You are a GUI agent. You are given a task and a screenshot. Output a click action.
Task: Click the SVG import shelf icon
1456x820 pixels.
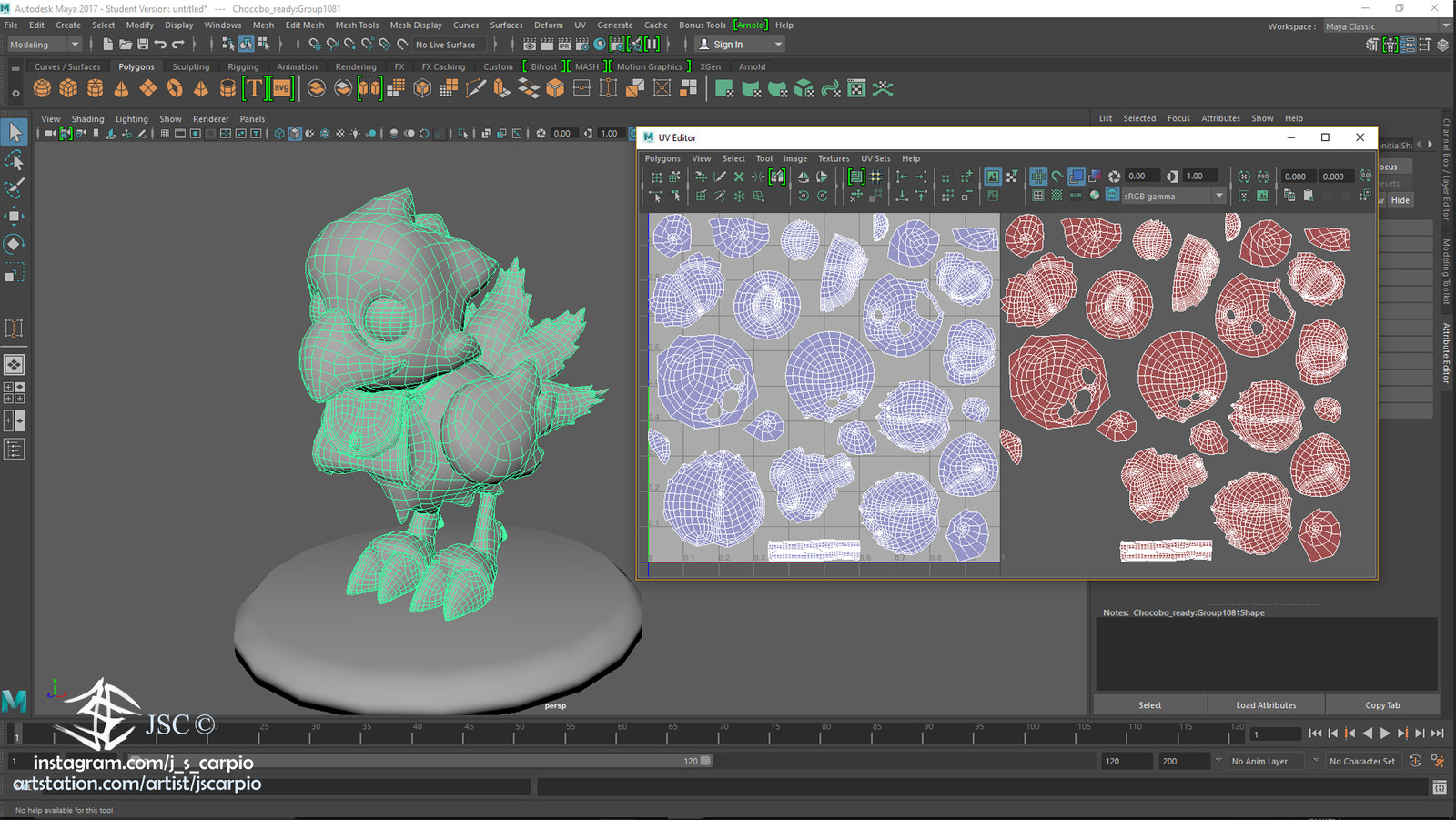282,88
